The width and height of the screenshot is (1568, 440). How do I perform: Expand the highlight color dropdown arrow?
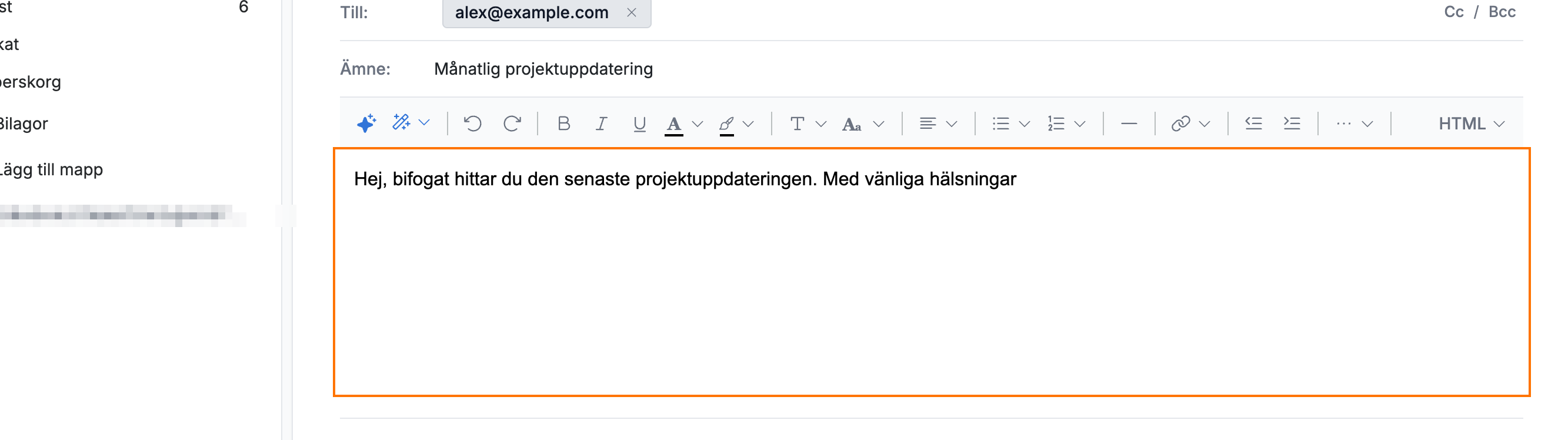point(749,124)
